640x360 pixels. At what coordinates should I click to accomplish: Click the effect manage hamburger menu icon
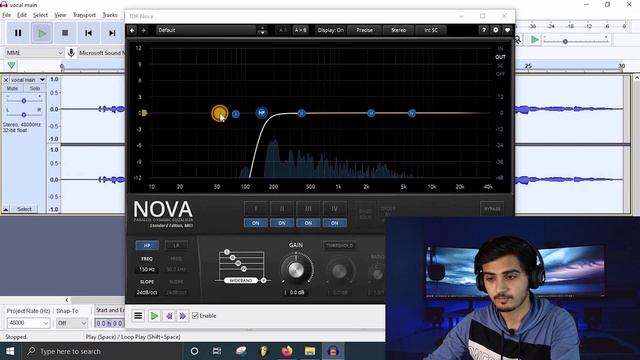pyautogui.click(x=138, y=316)
